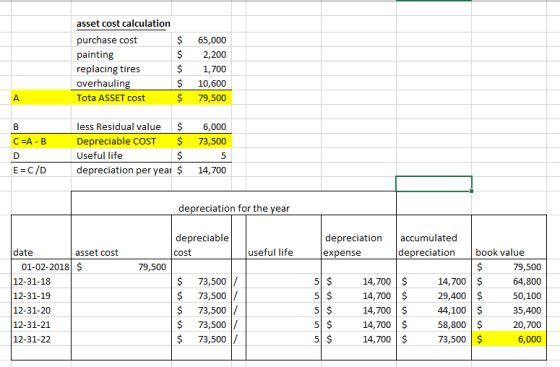Select accumulated depreciation 14,700
560x367 pixels.
tap(434, 281)
